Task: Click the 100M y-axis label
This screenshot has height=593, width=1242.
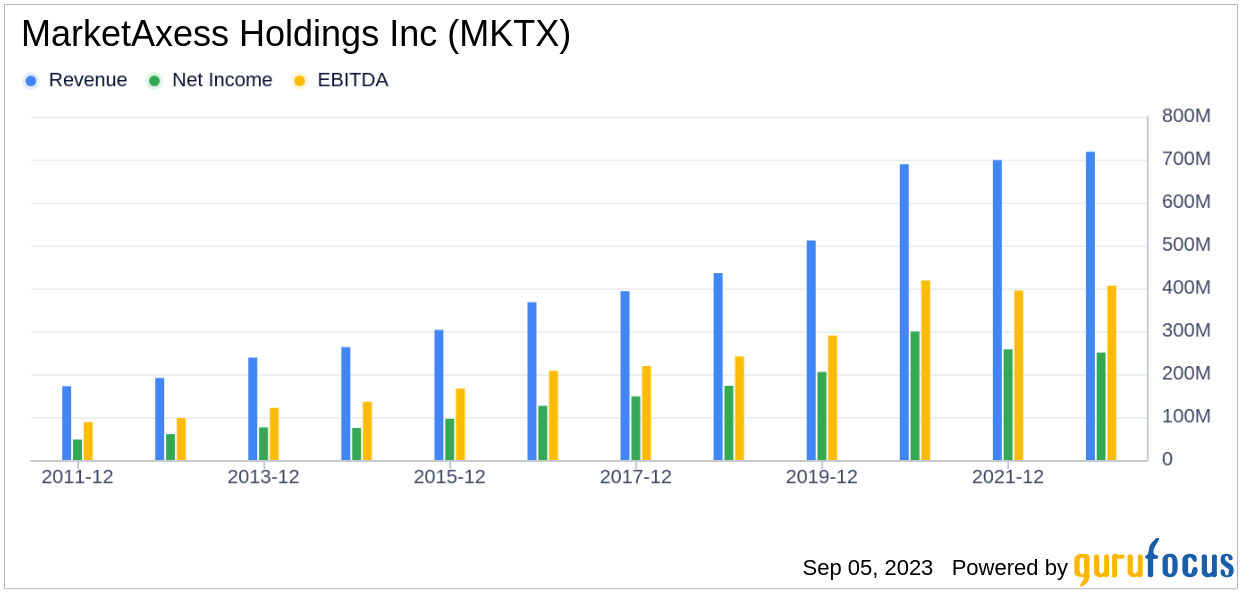Action: pyautogui.click(x=1186, y=417)
